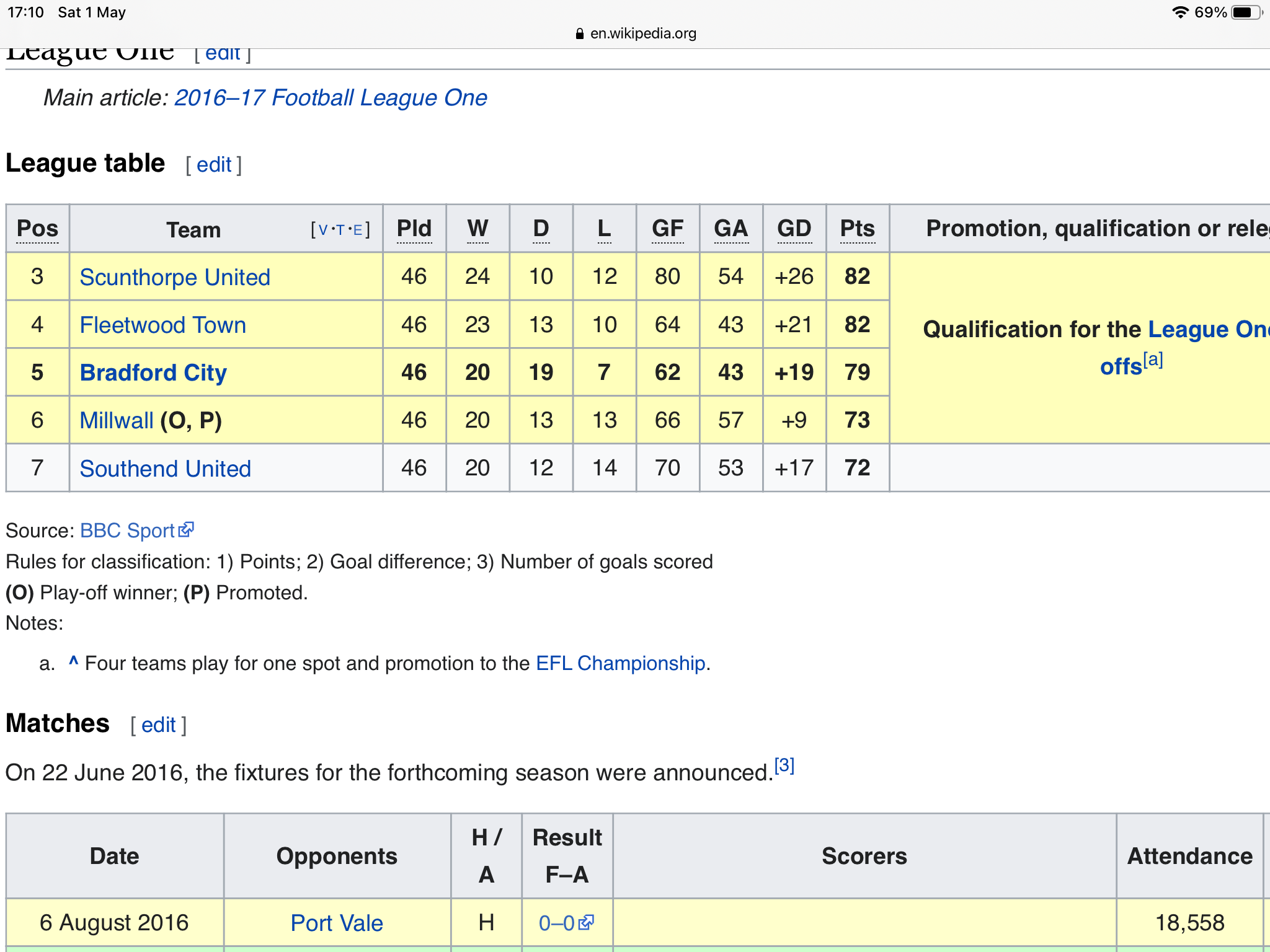Select Fleetwood Town's +21 goal difference
Viewport: 1270px width, 952px height.
point(794,325)
